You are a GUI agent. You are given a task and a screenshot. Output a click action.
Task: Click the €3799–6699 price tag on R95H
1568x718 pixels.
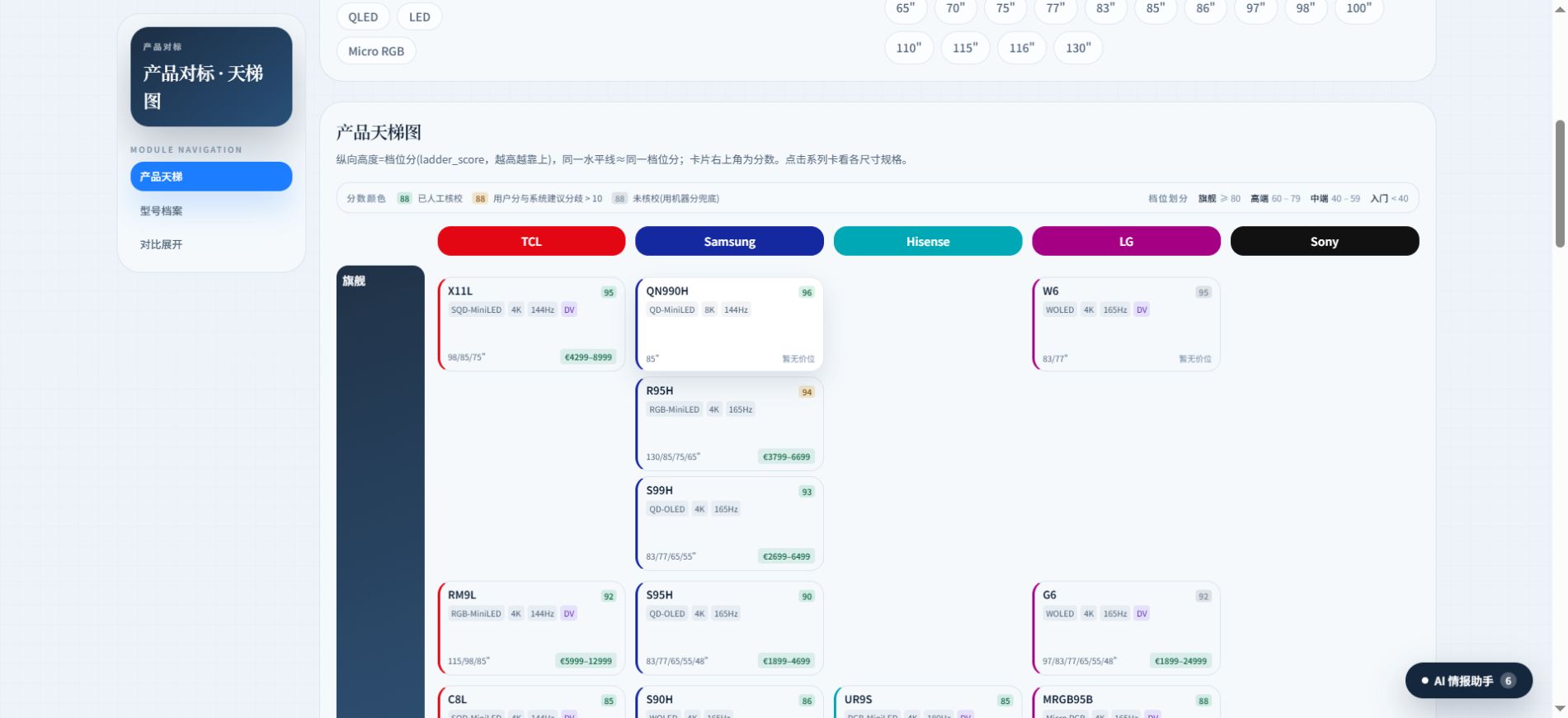pyautogui.click(x=787, y=456)
